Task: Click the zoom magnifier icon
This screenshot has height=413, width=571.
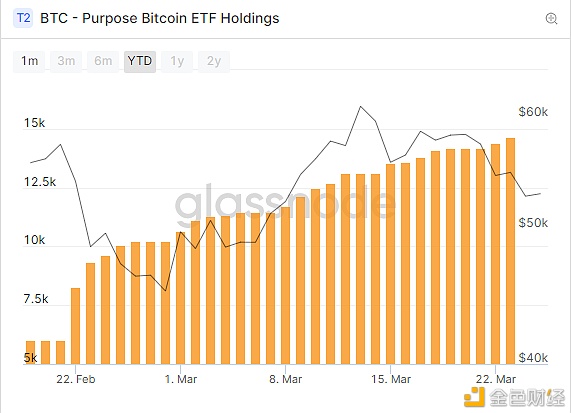Action: point(551,18)
